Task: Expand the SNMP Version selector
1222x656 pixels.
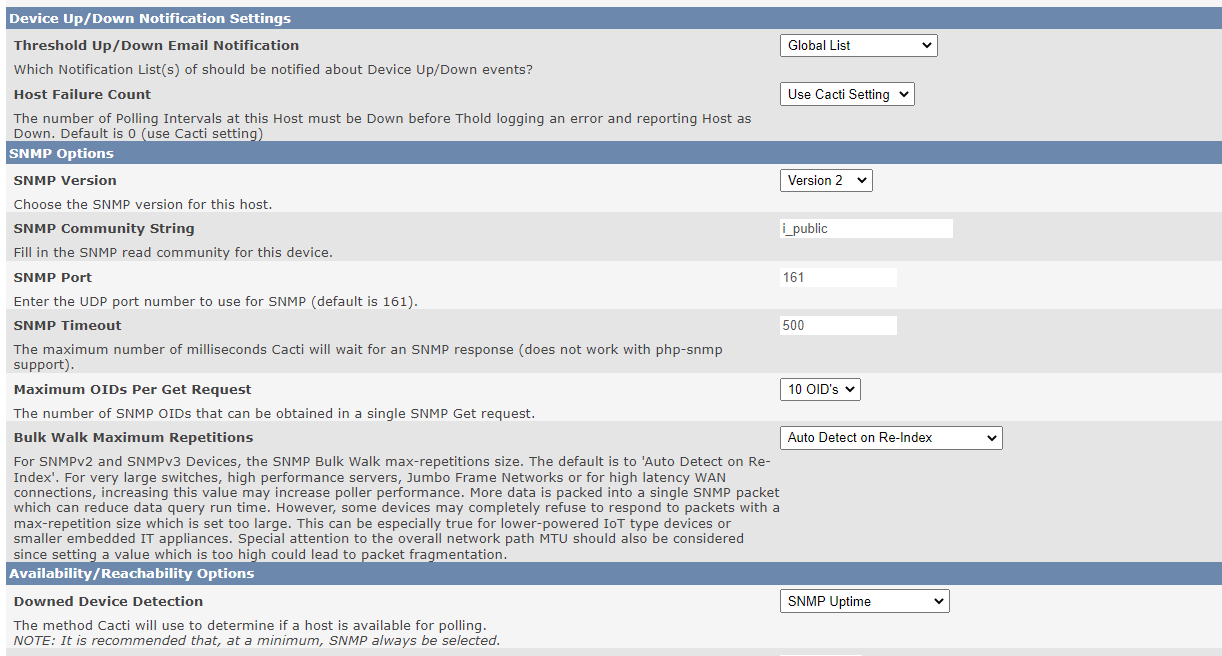Action: click(825, 180)
